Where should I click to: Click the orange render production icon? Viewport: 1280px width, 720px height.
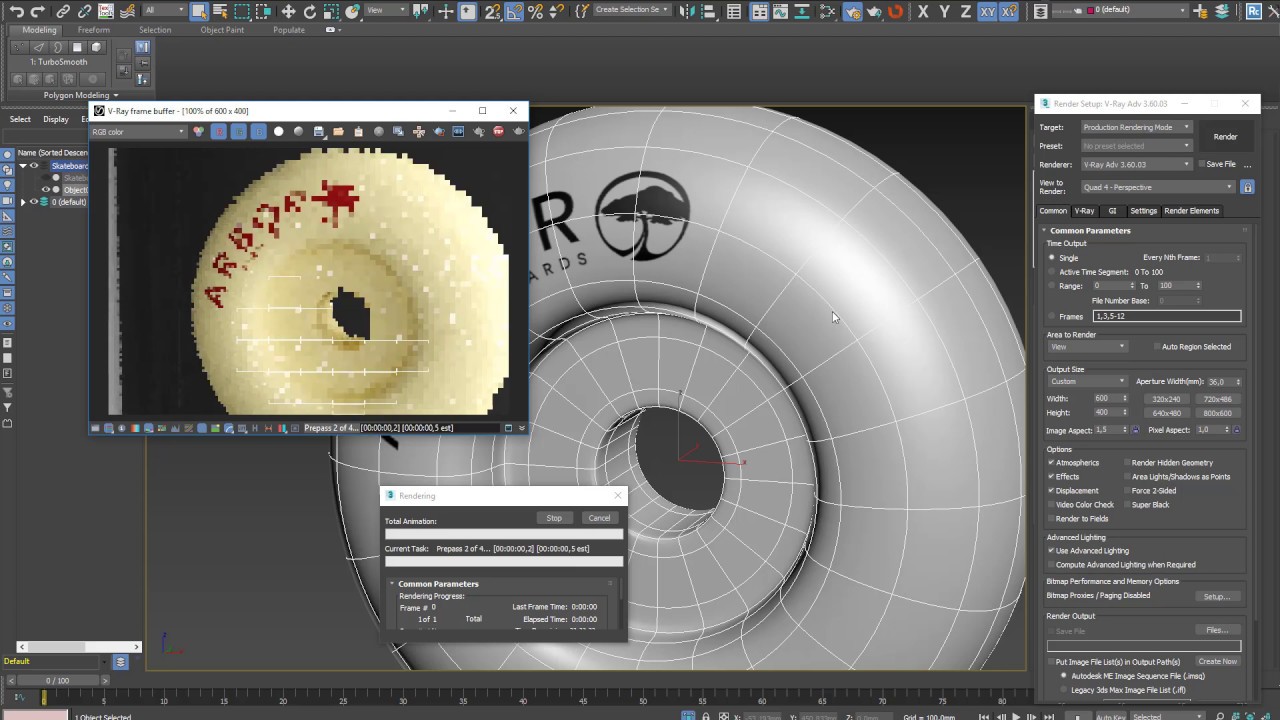896,11
